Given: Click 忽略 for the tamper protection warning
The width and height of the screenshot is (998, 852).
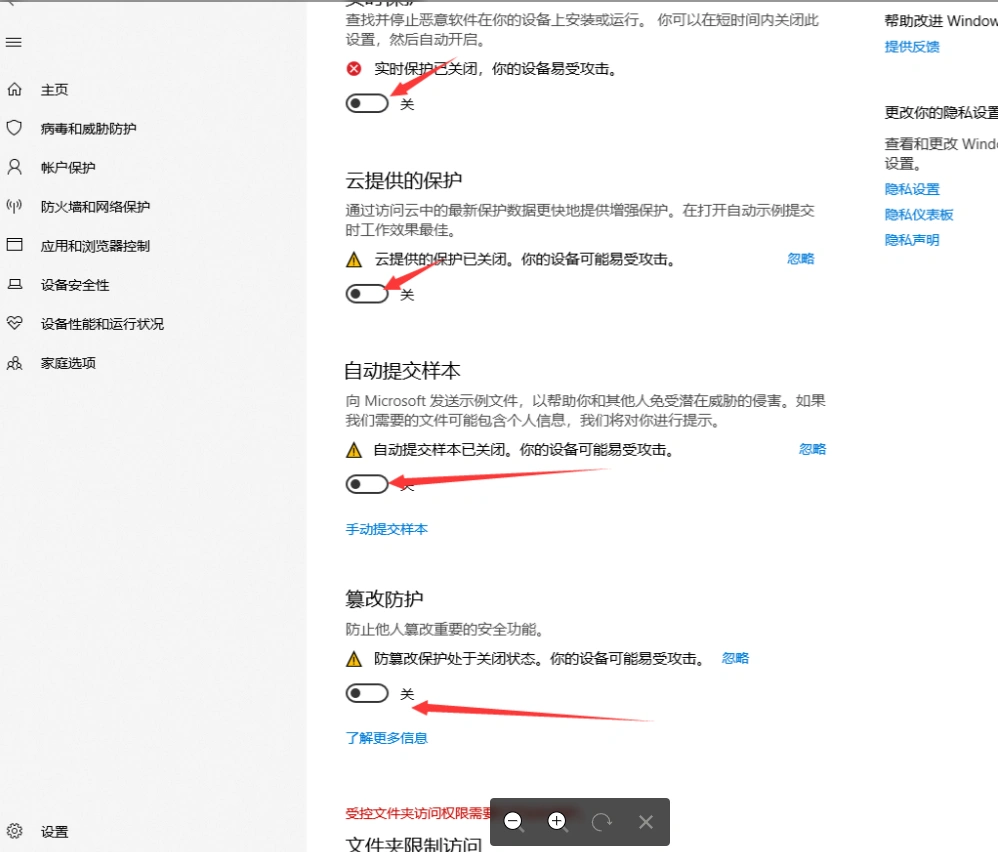Looking at the screenshot, I should (x=735, y=658).
